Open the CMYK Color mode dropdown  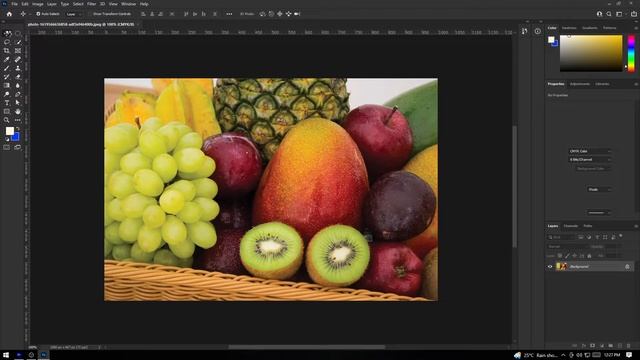[x=590, y=151]
